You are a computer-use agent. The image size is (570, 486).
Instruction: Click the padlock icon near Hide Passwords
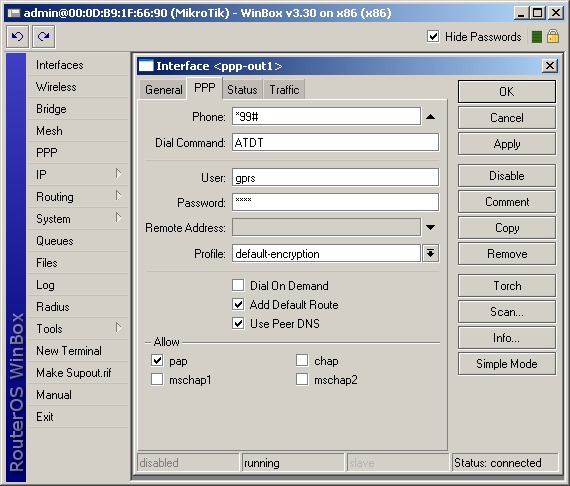pyautogui.click(x=553, y=37)
